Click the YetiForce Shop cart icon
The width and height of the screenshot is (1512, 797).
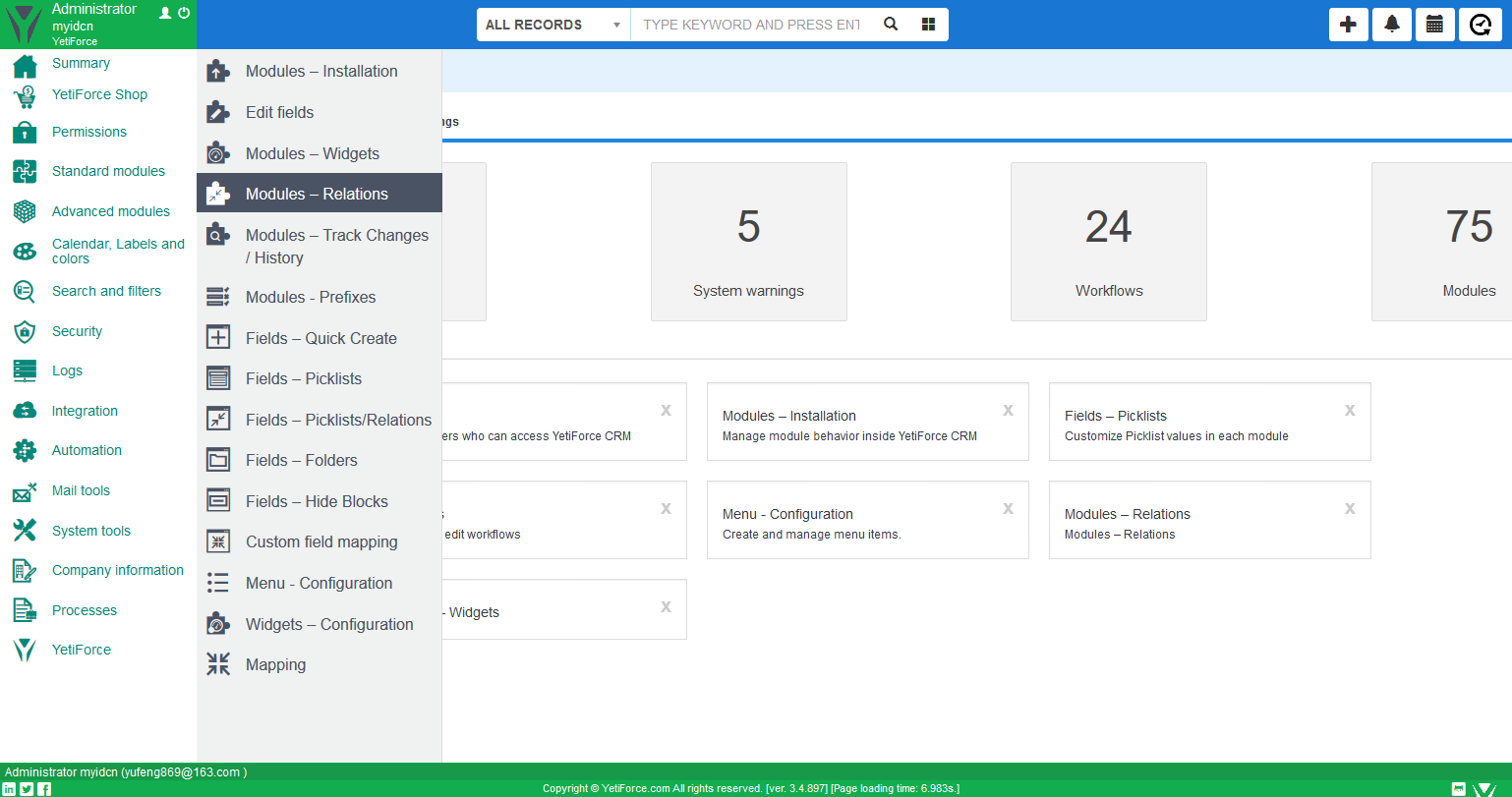pos(25,96)
